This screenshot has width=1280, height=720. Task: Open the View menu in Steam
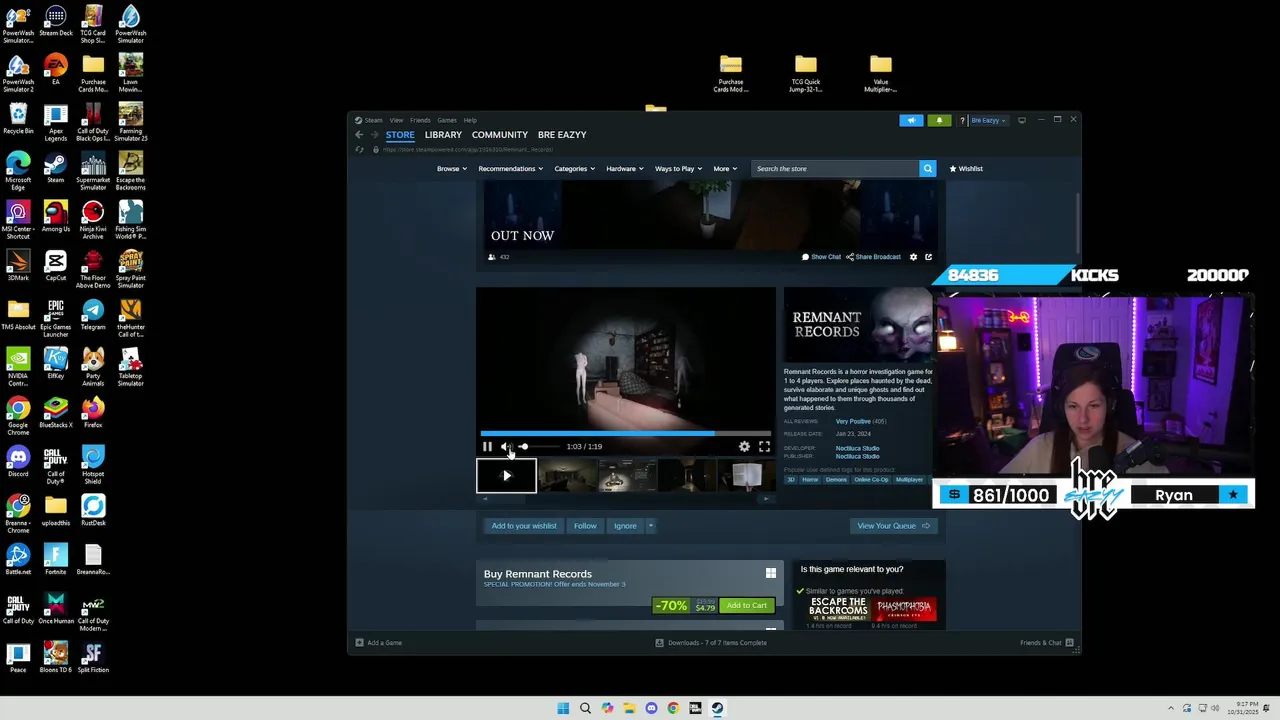[x=396, y=120]
